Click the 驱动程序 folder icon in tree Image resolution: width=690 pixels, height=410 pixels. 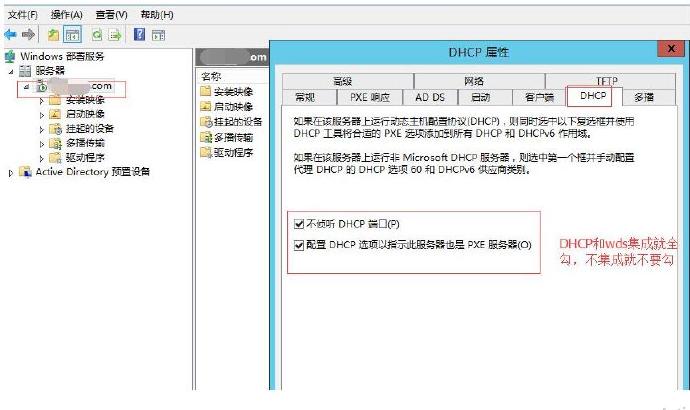pos(55,157)
